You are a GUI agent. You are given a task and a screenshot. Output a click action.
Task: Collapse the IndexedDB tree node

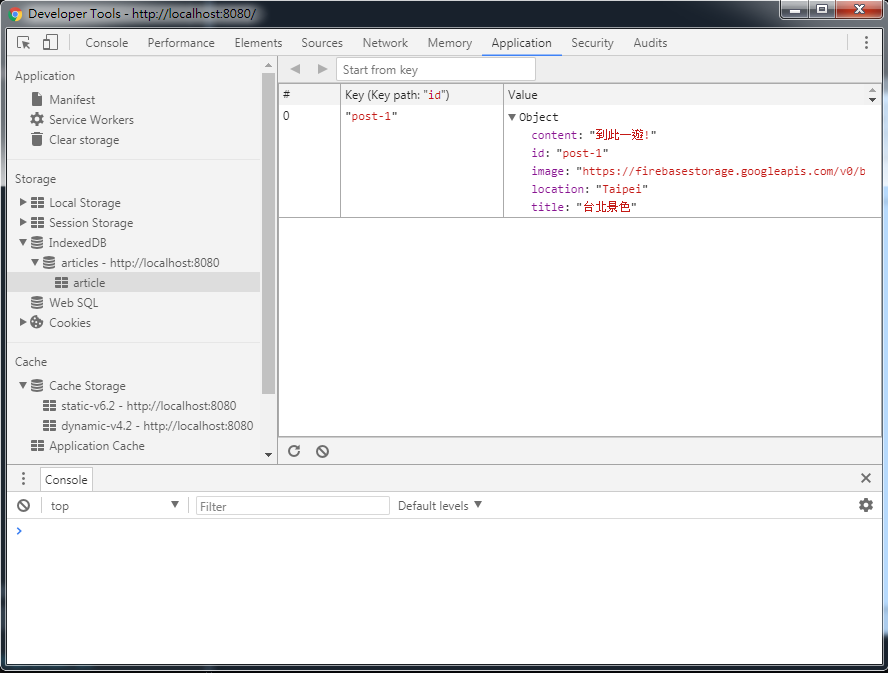click(x=23, y=242)
